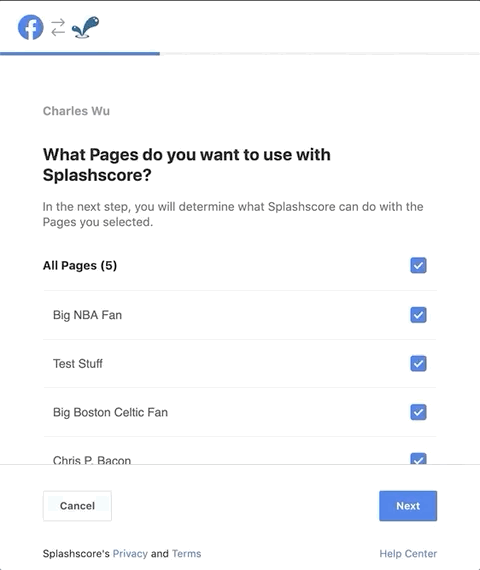Open Splashscore's Privacy link

130,554
